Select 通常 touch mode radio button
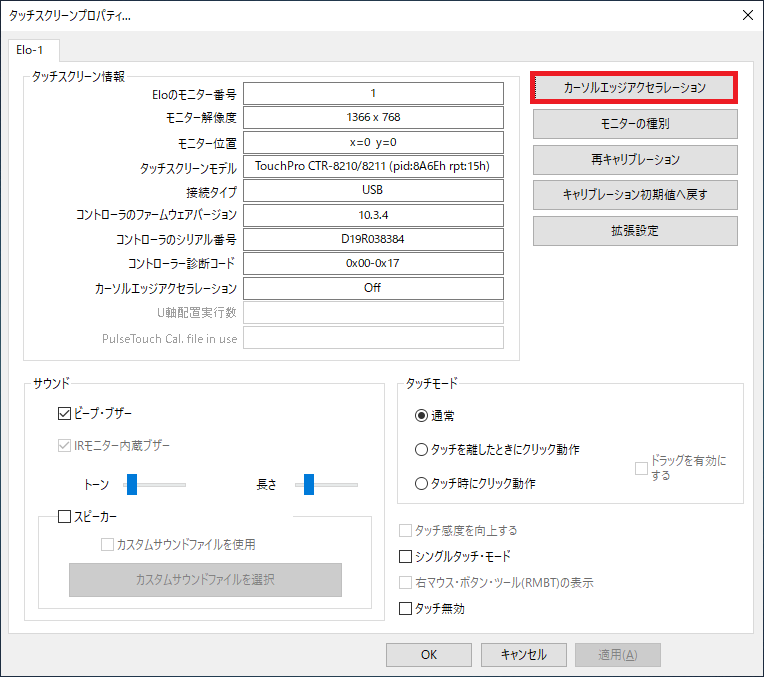The width and height of the screenshot is (764, 677). [x=421, y=416]
